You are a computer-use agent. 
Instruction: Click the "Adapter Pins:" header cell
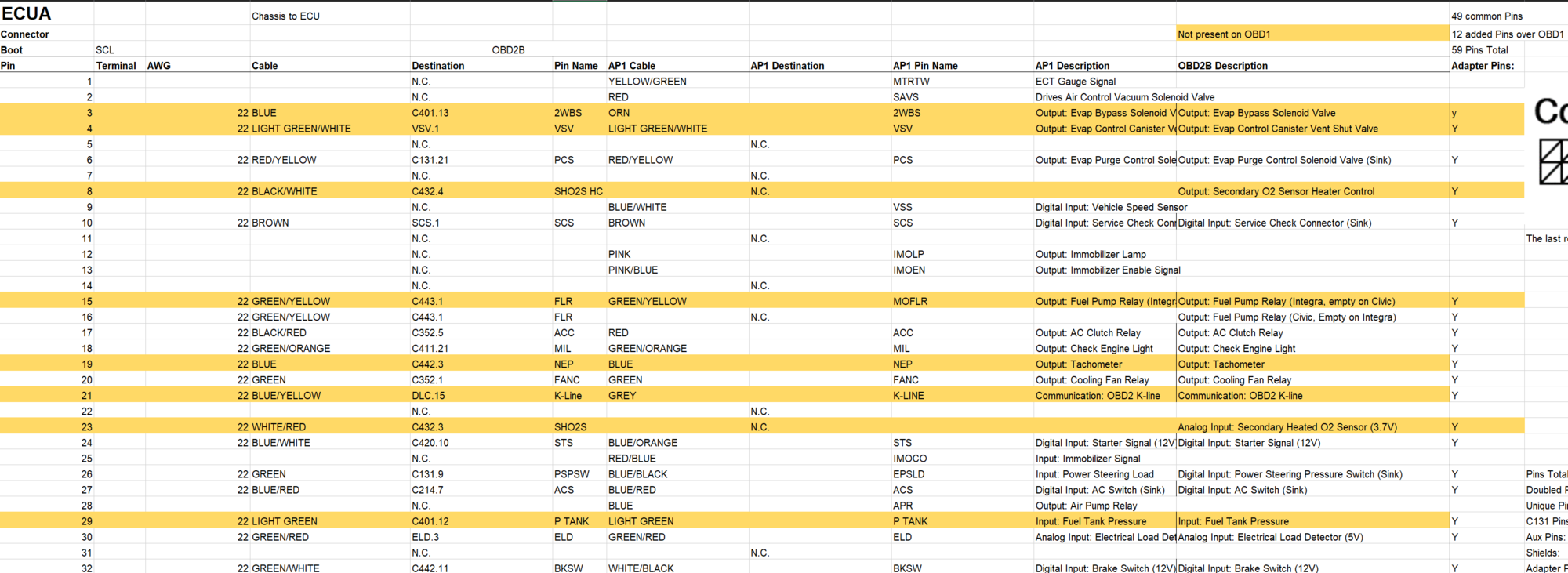pyautogui.click(x=1483, y=66)
